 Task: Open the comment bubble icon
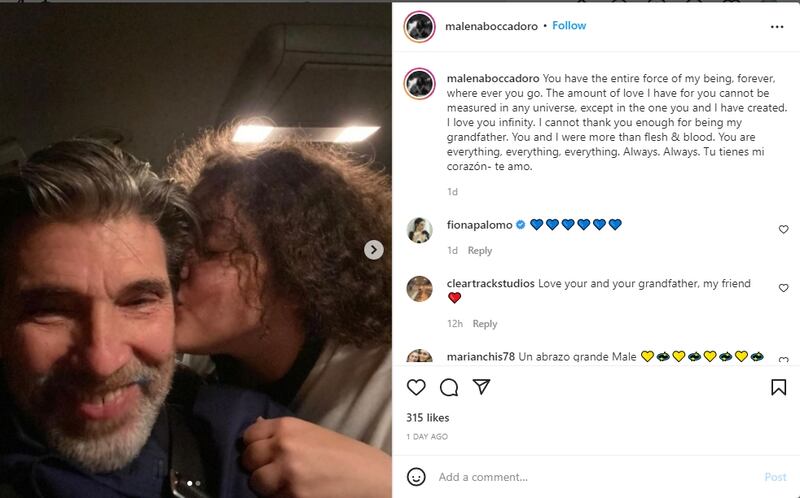coord(449,387)
